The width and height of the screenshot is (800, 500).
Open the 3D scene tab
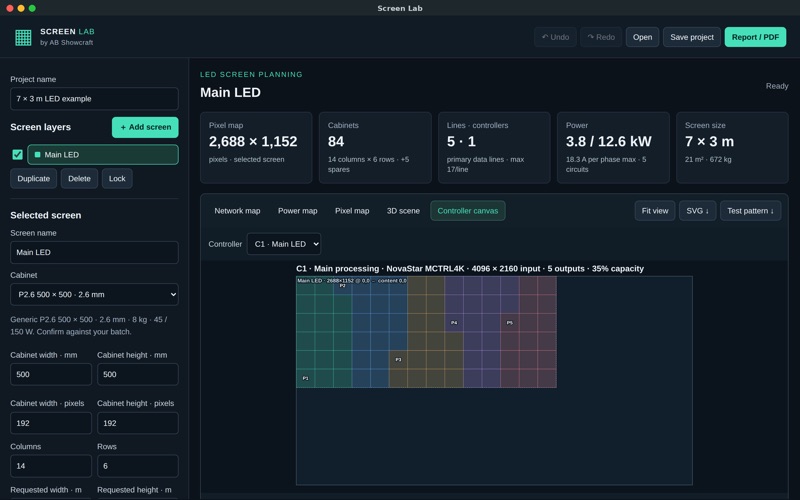point(403,211)
